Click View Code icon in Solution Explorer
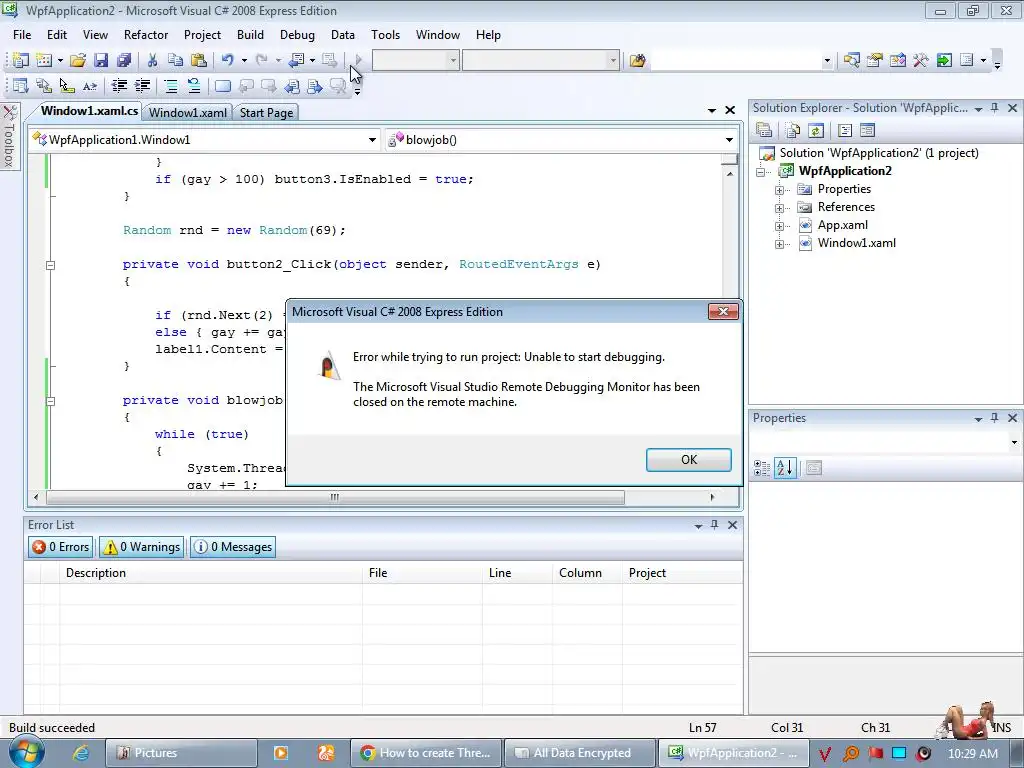This screenshot has height=768, width=1024. tap(844, 131)
